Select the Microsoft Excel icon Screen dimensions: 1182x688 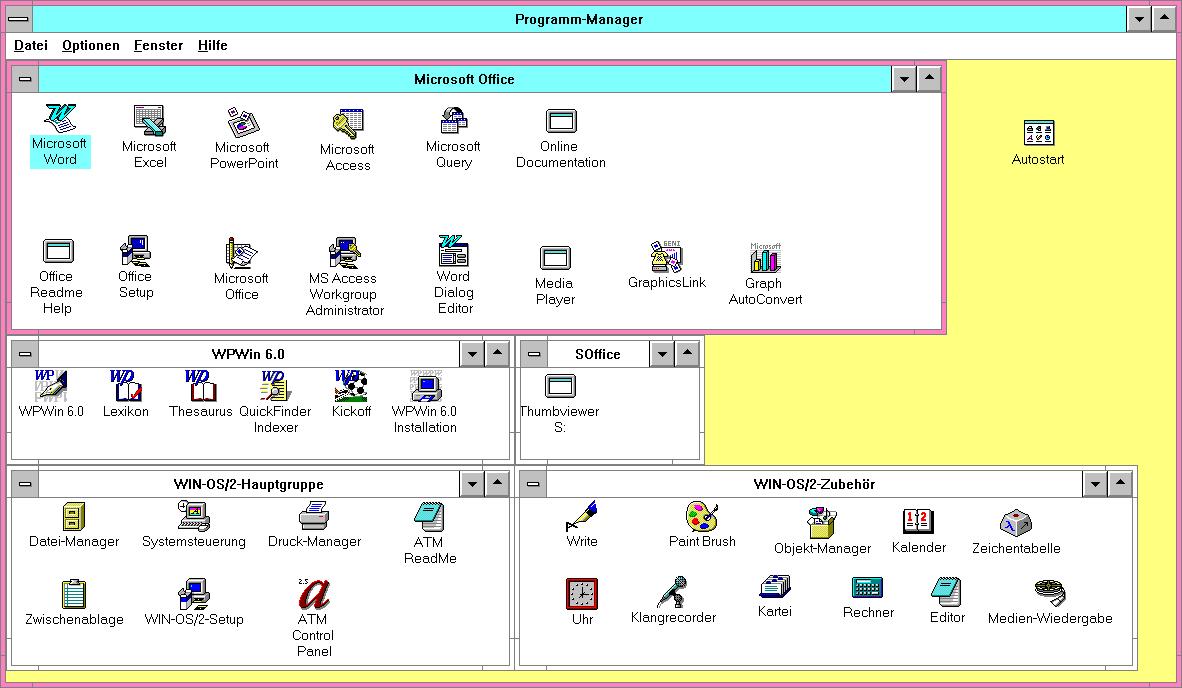tap(149, 121)
